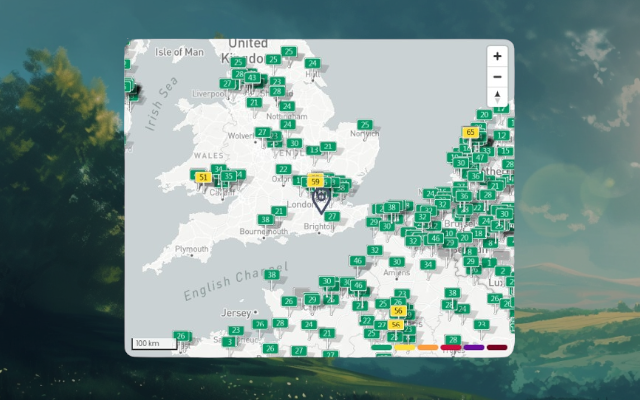The image size is (640, 400).
Task: Zoom in with the plus button
Action: tap(497, 56)
